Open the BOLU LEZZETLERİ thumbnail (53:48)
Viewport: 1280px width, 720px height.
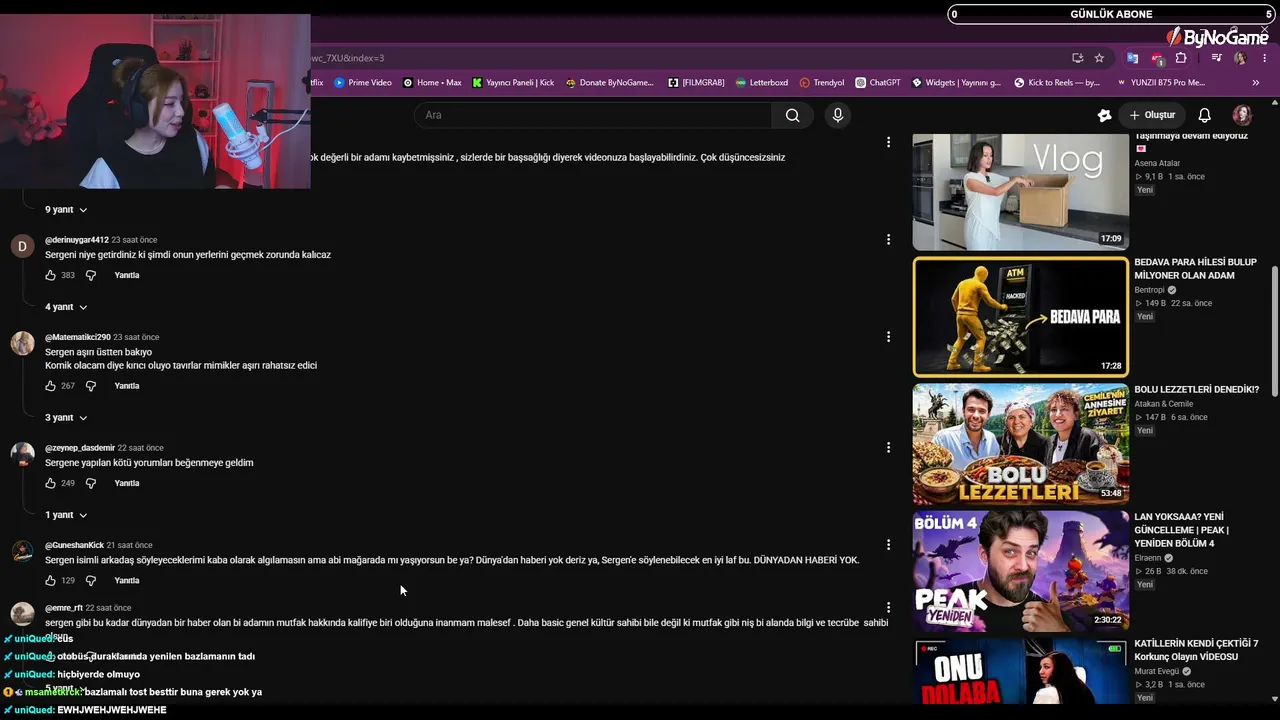tap(1021, 444)
